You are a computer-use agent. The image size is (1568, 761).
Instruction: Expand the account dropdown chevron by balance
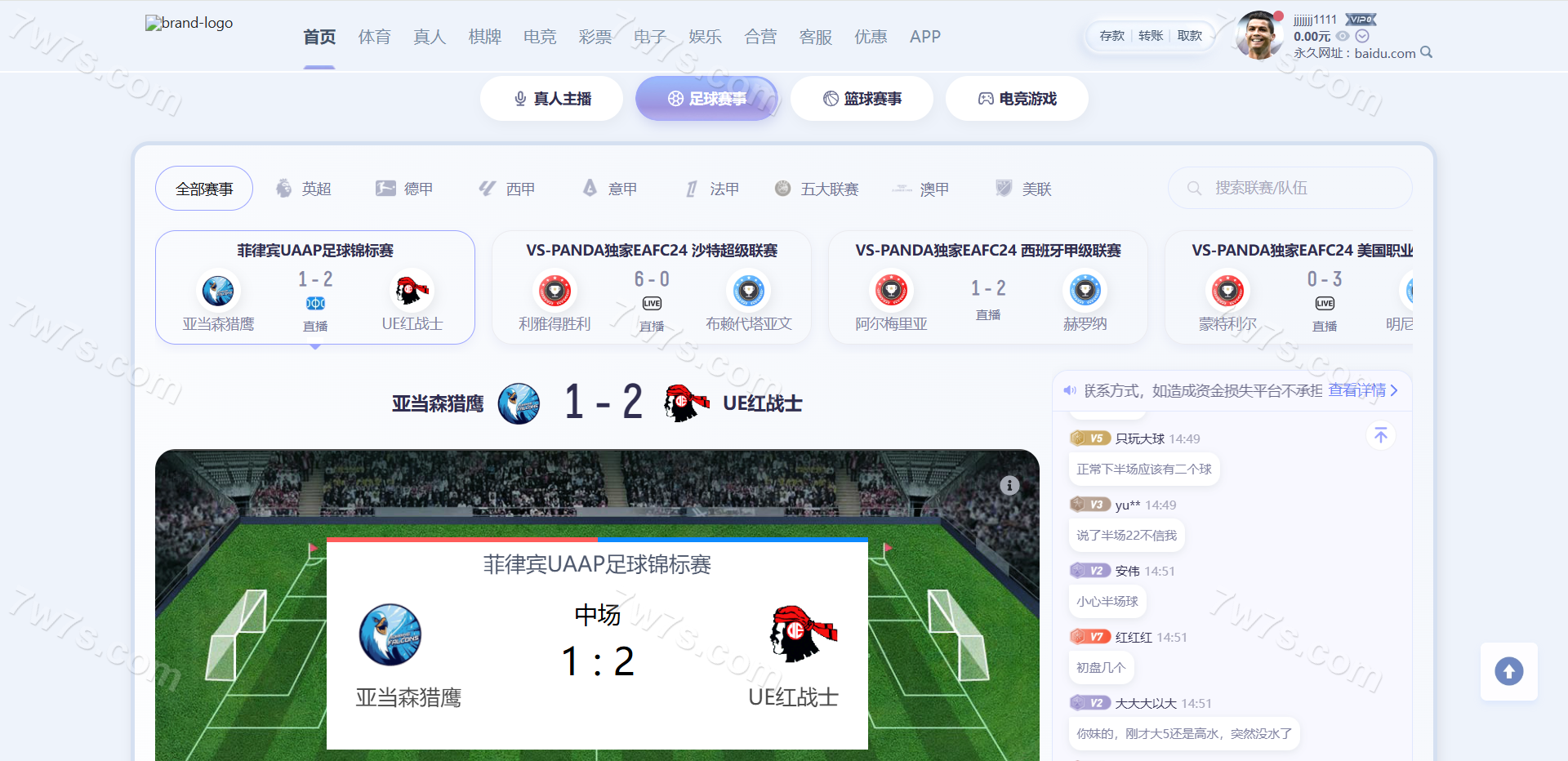(x=1362, y=36)
